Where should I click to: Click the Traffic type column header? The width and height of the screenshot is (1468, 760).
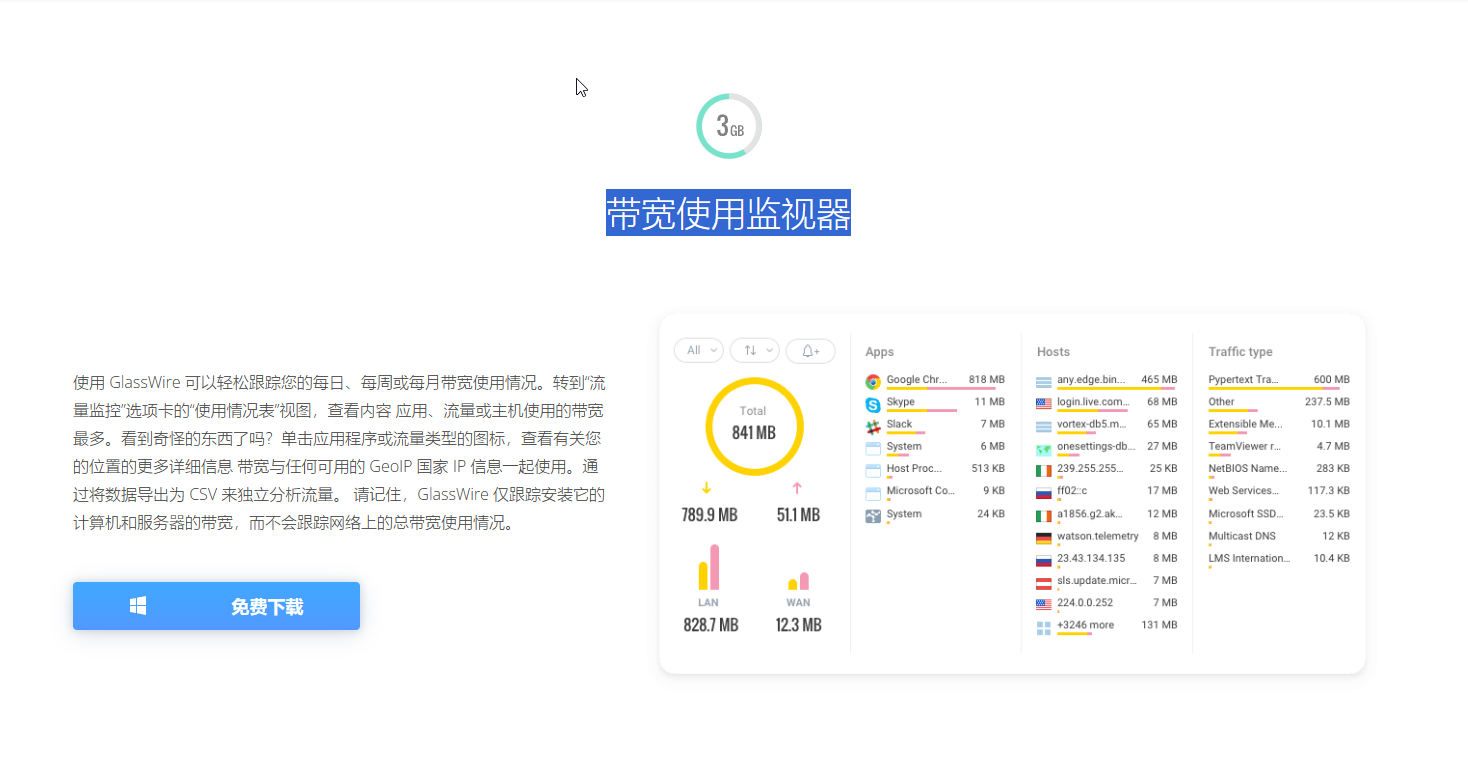coord(1240,352)
